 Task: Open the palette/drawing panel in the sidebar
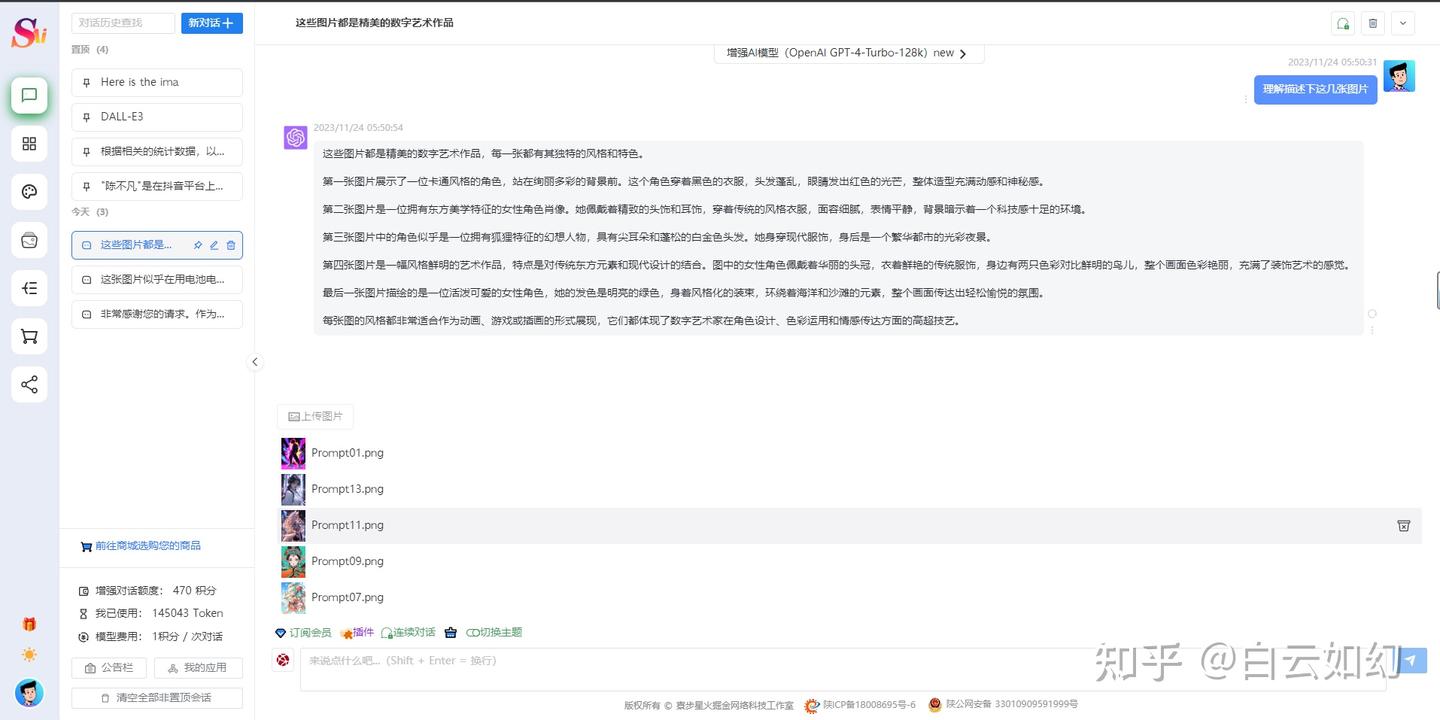(29, 192)
